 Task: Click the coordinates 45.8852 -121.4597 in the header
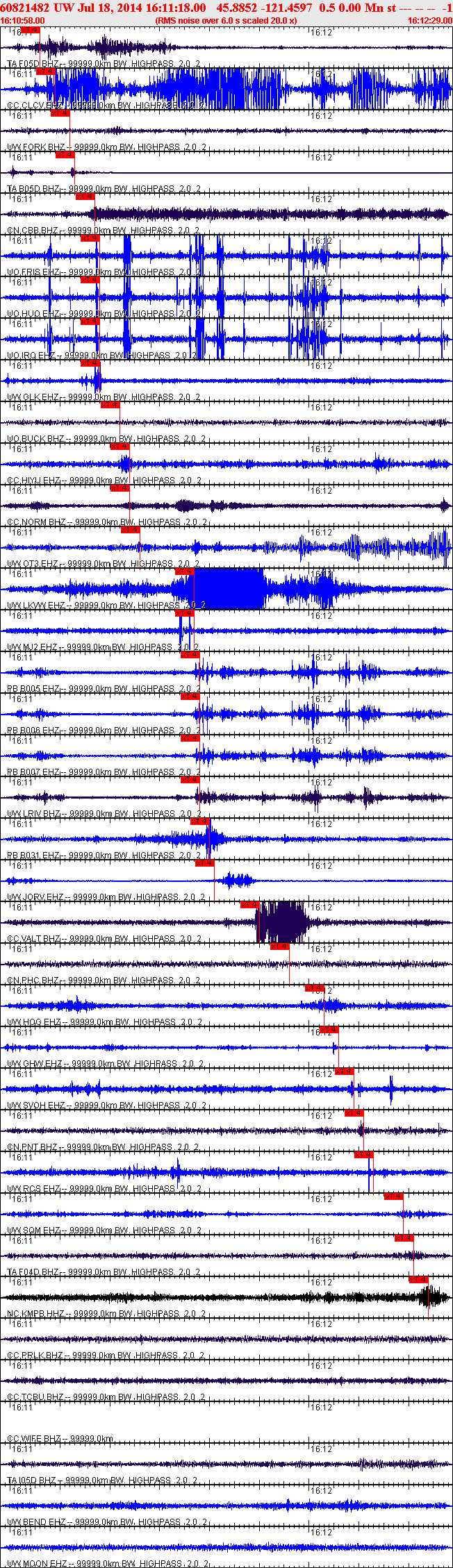click(265, 7)
